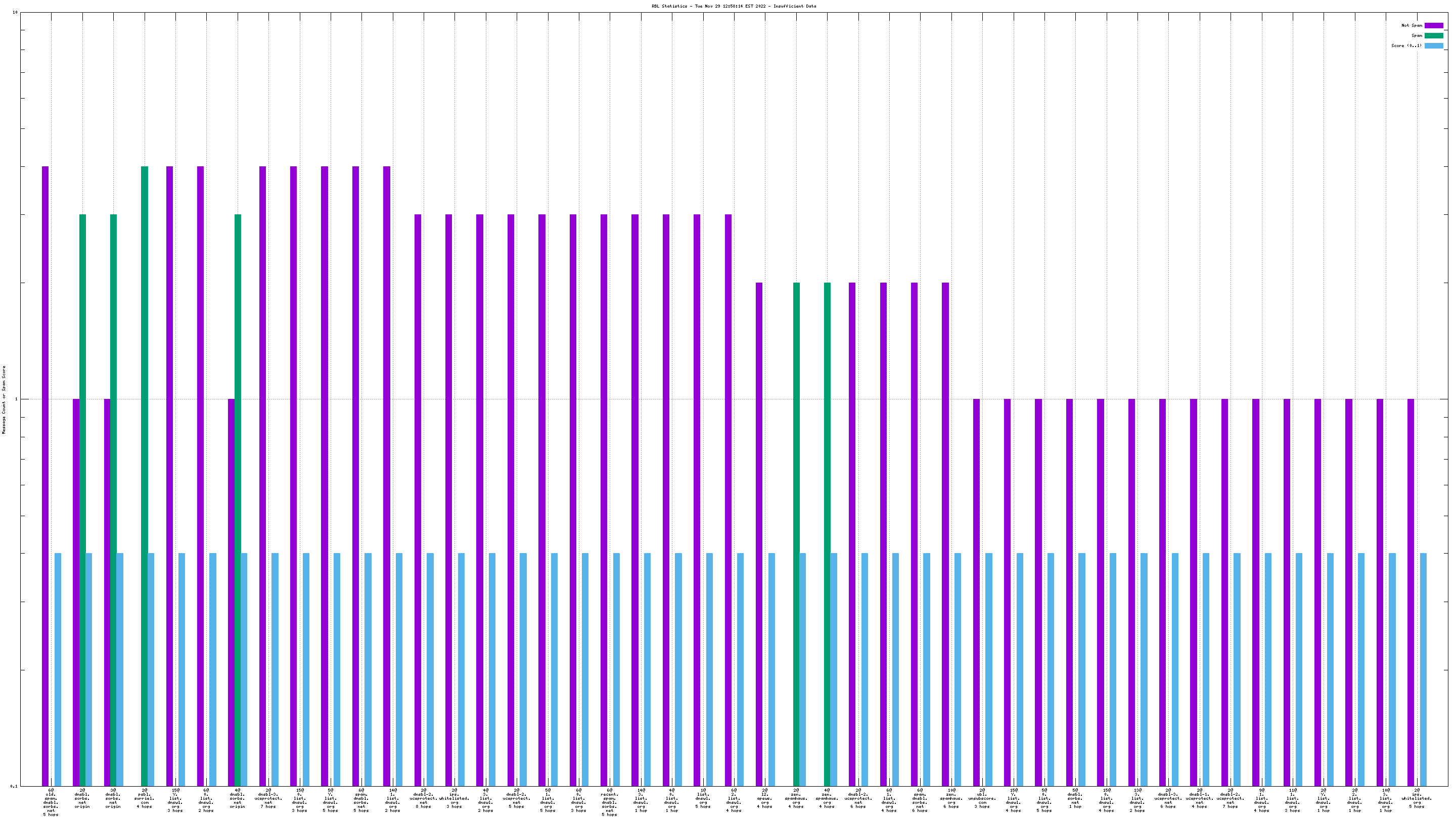Click the recent.spam.dnsbl.sorbs.net axis label
Image resolution: width=1456 pixels, height=819 pixels.
pyautogui.click(x=609, y=802)
